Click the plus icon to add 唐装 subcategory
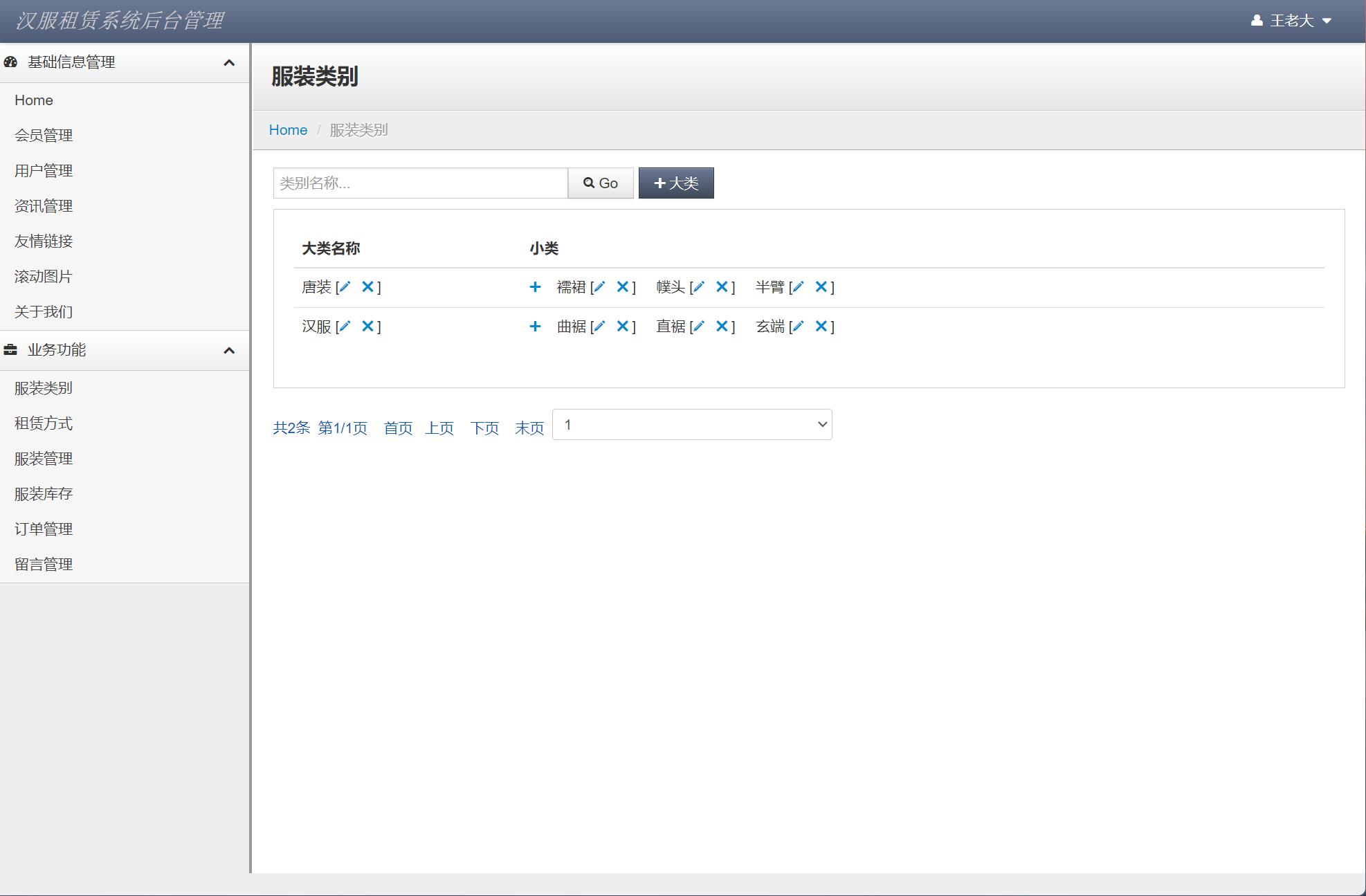Viewport: 1366px width, 896px height. pyautogui.click(x=536, y=286)
